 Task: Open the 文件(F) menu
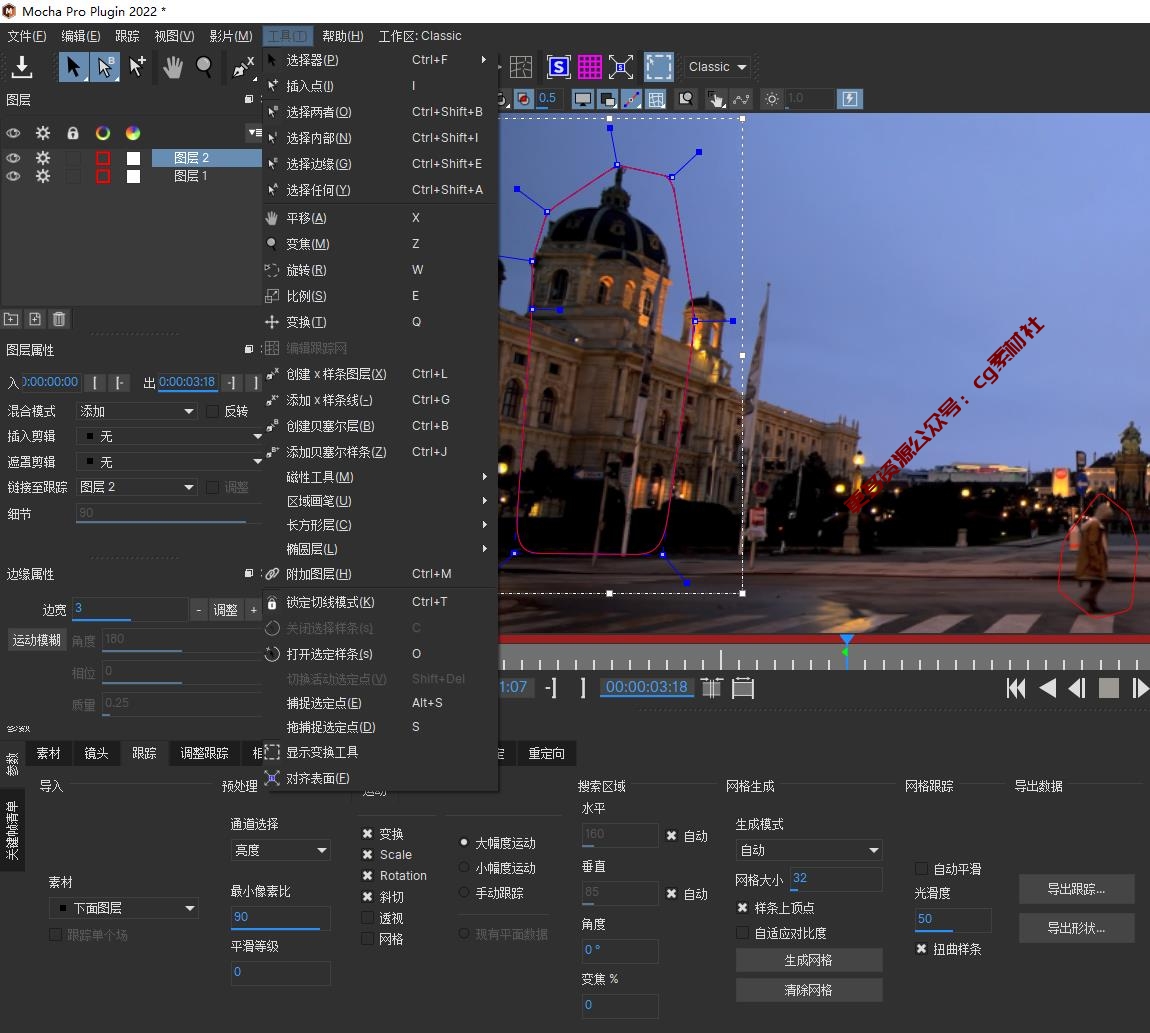[26, 35]
